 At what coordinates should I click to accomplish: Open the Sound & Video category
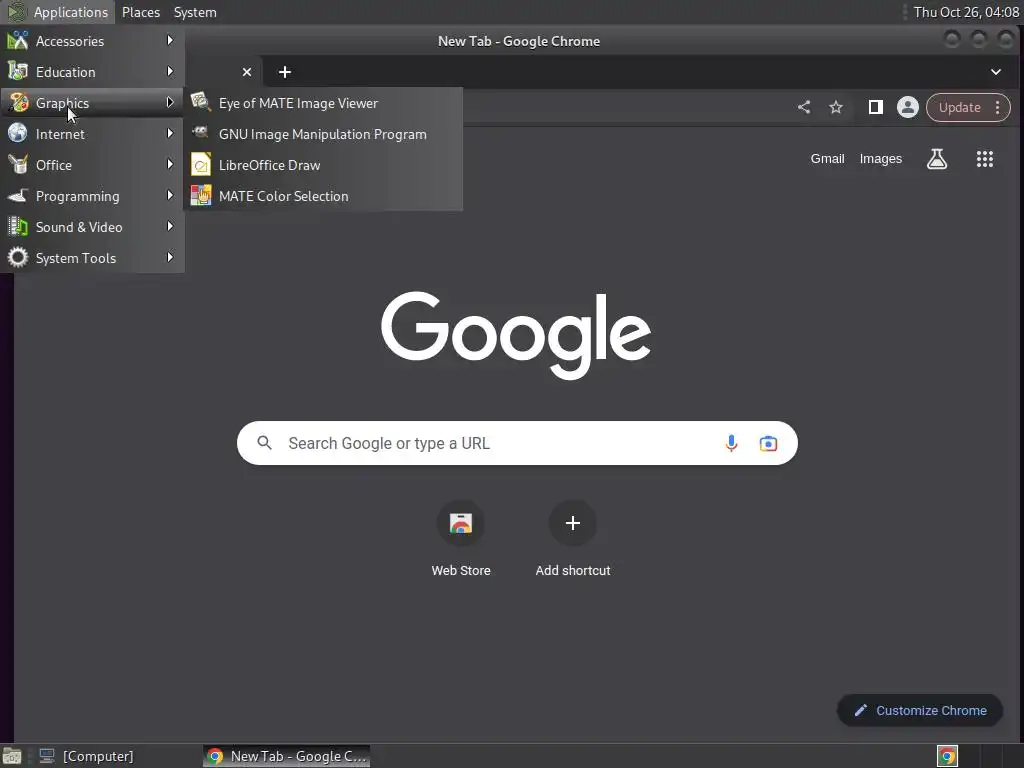[x=92, y=227]
